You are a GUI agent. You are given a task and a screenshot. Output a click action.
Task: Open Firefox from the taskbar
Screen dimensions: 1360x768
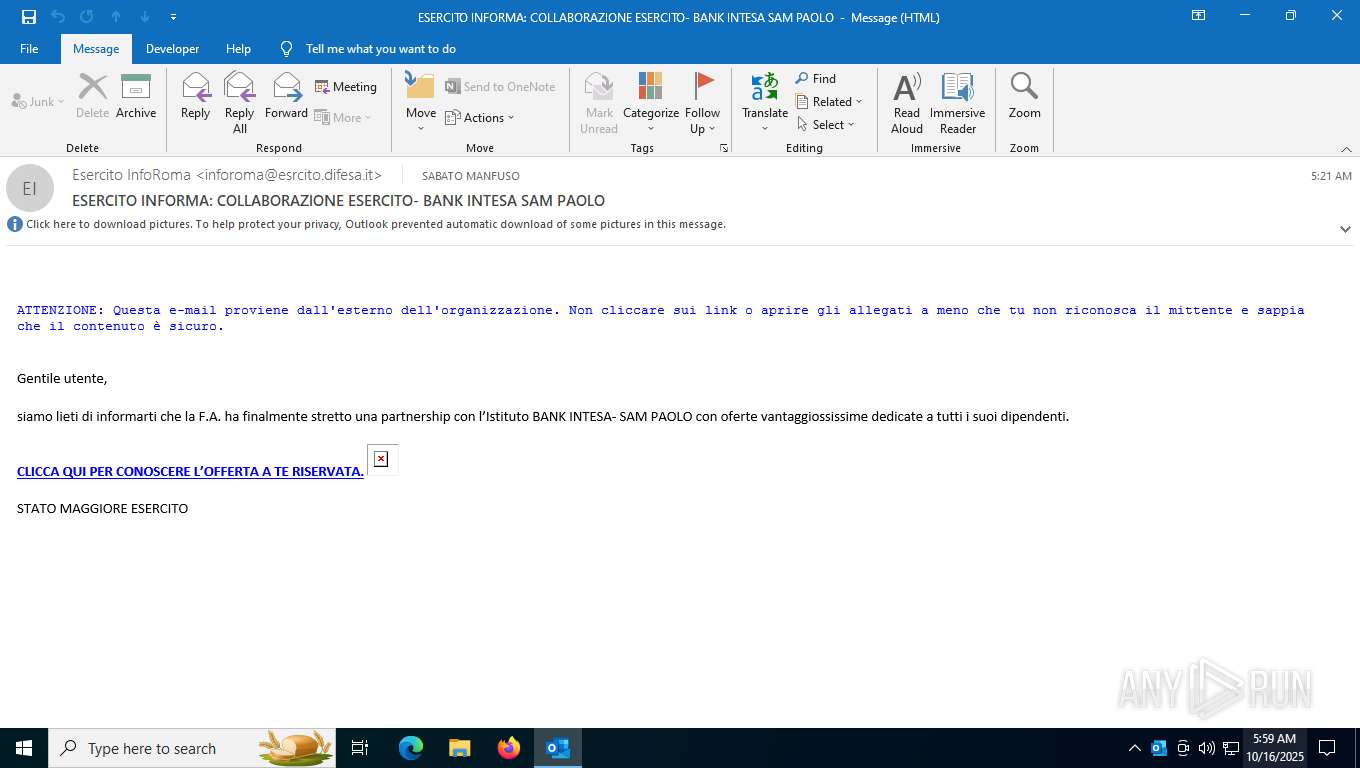509,748
